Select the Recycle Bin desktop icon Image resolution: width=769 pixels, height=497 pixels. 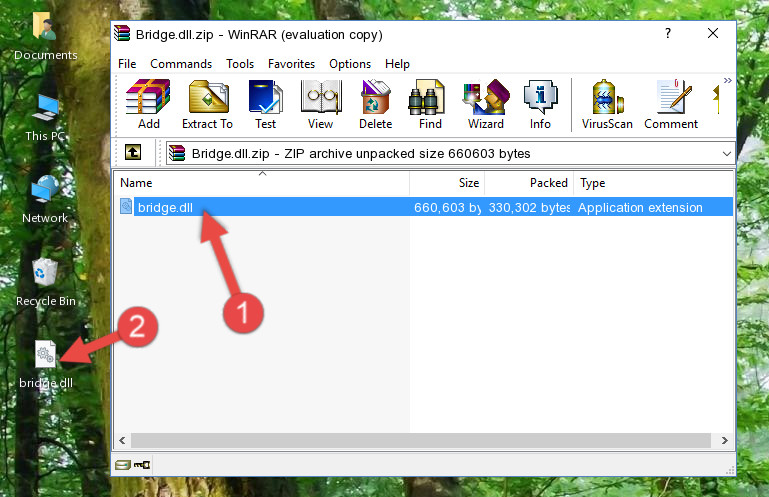[45, 280]
